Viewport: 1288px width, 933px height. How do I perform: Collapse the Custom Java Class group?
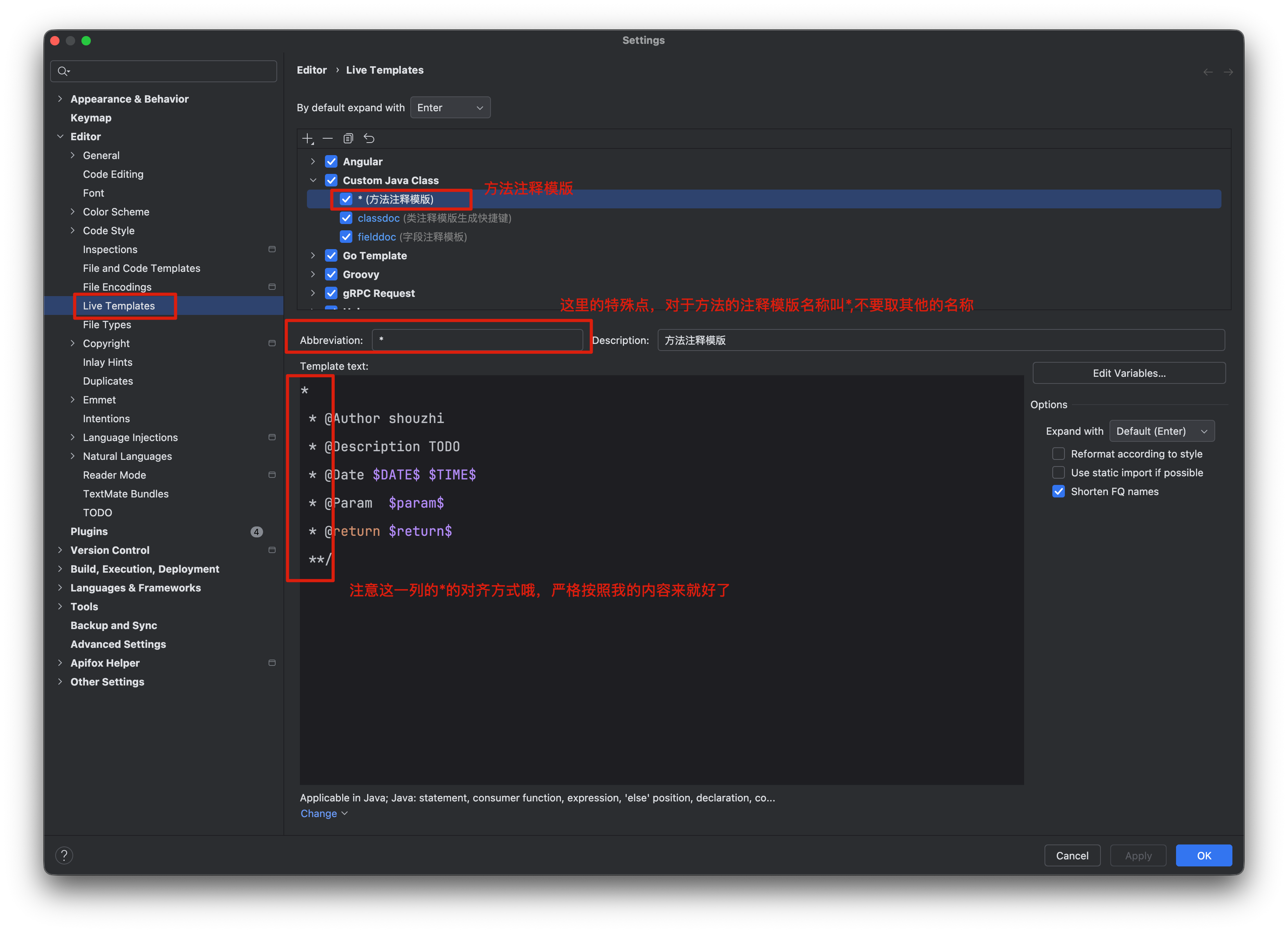tap(313, 180)
